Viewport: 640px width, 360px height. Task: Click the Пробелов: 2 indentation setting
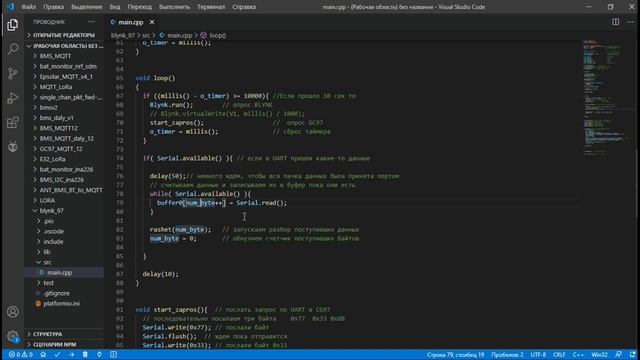[507, 355]
